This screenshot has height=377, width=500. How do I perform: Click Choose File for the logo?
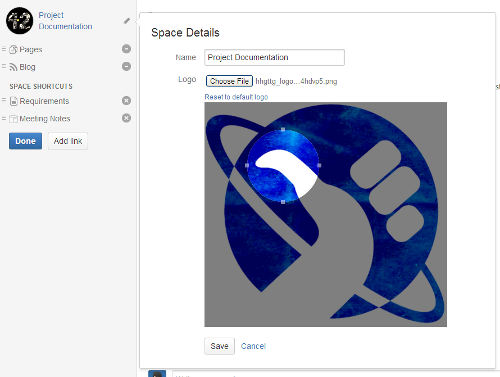point(229,81)
